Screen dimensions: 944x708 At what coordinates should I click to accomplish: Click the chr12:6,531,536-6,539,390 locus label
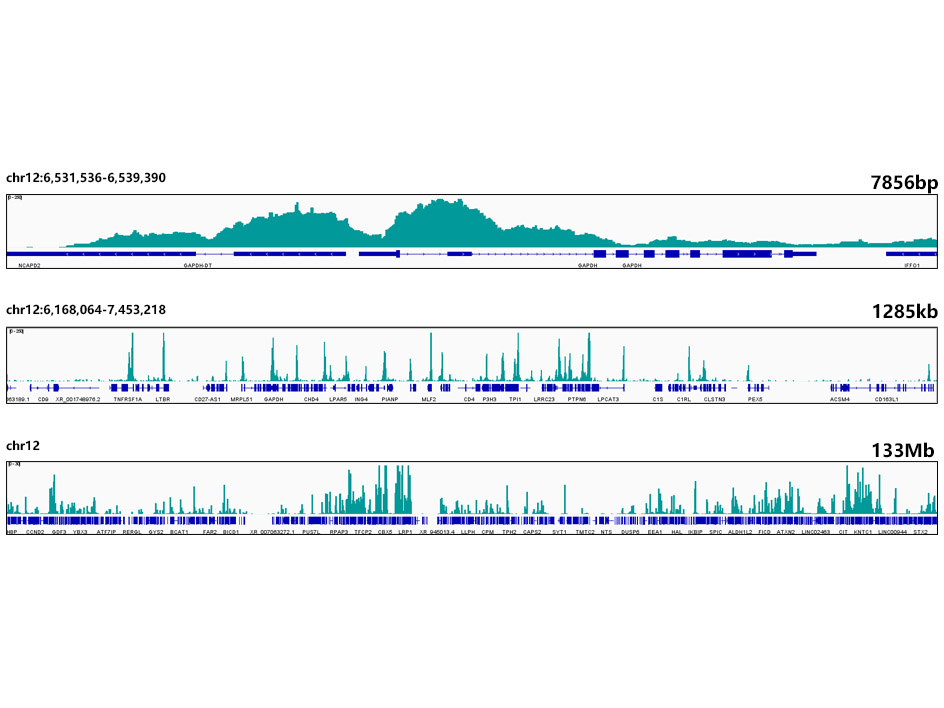tap(86, 178)
